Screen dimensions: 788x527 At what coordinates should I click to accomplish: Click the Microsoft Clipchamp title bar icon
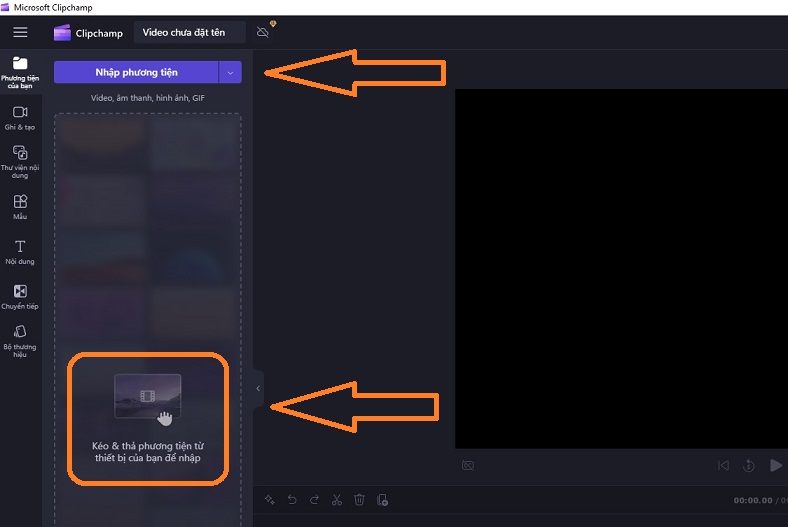5,7
